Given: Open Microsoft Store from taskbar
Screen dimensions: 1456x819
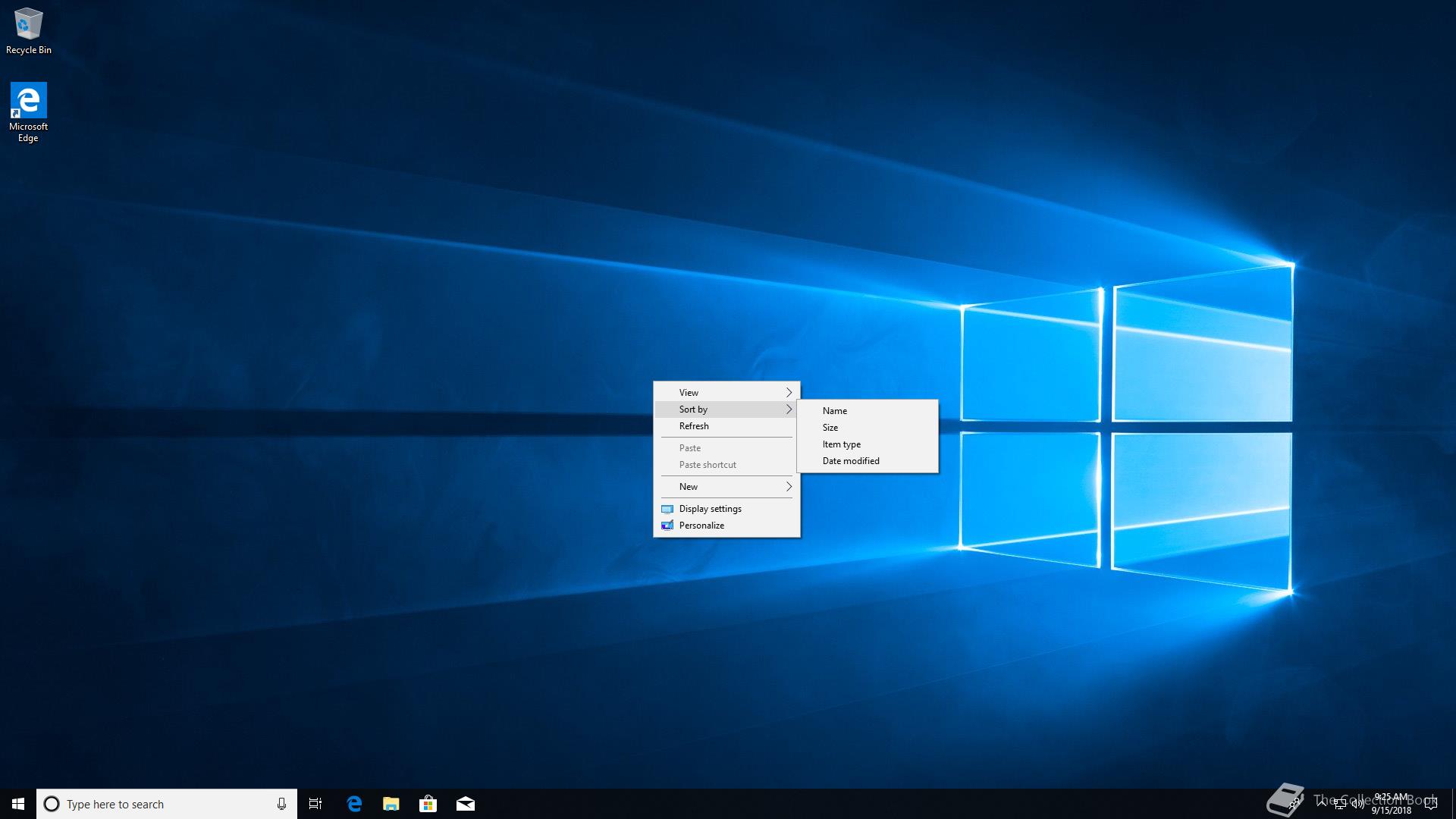Looking at the screenshot, I should pos(428,804).
